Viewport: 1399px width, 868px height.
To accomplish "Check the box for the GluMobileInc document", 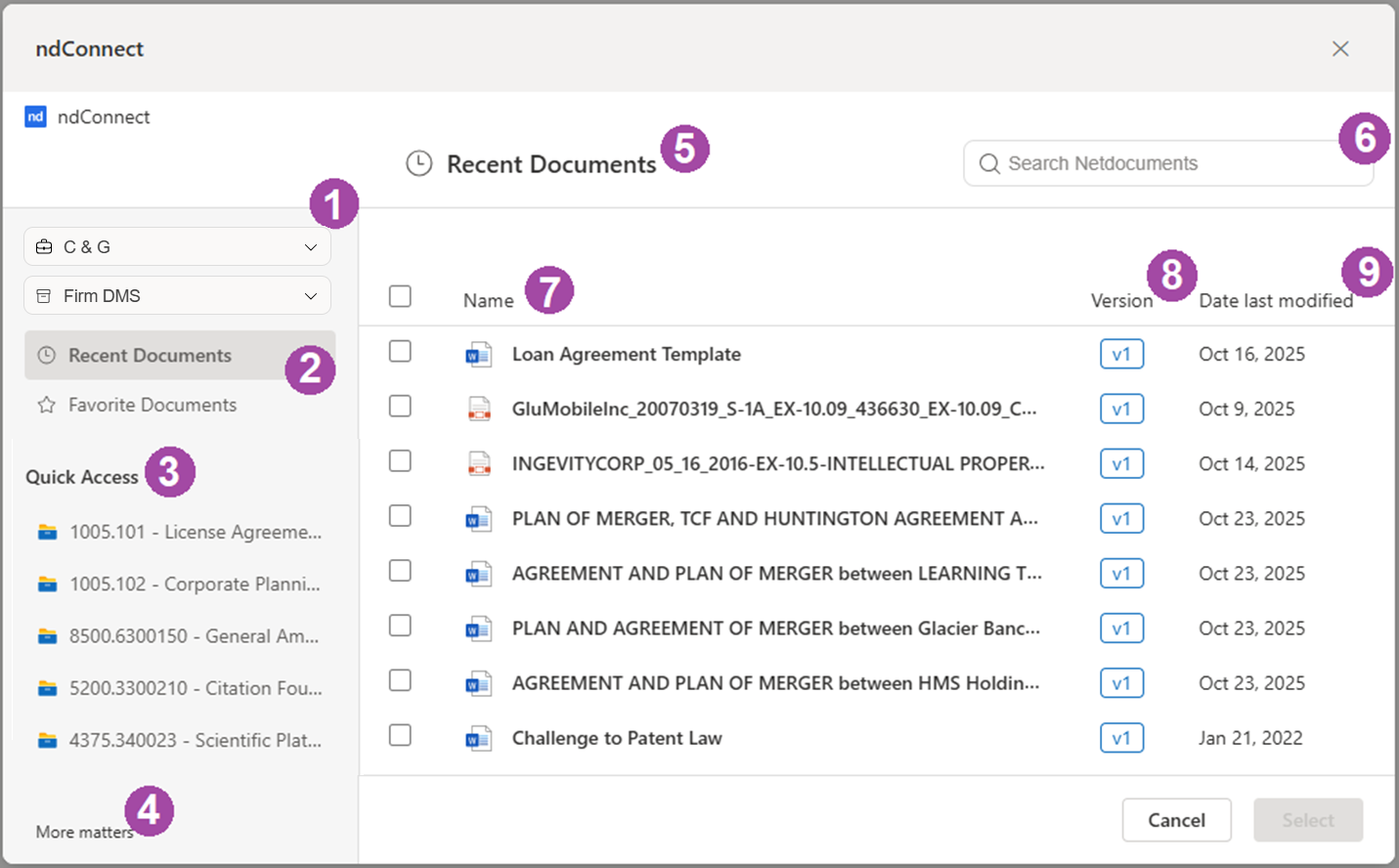I will coord(400,406).
